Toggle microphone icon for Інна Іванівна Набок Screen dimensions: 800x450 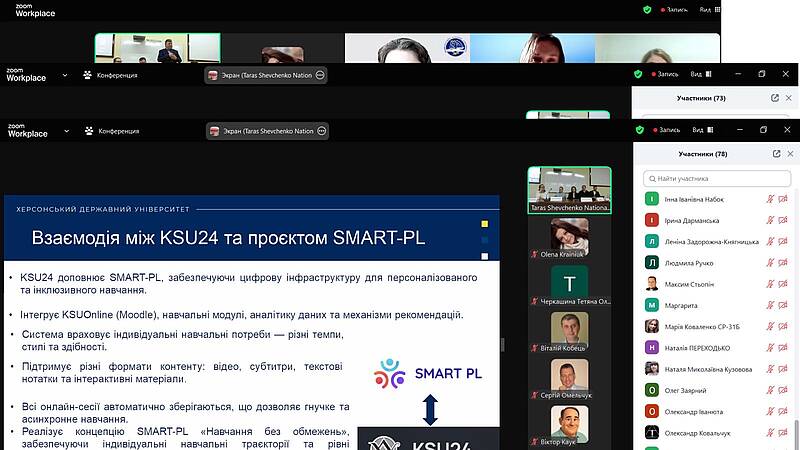(771, 199)
